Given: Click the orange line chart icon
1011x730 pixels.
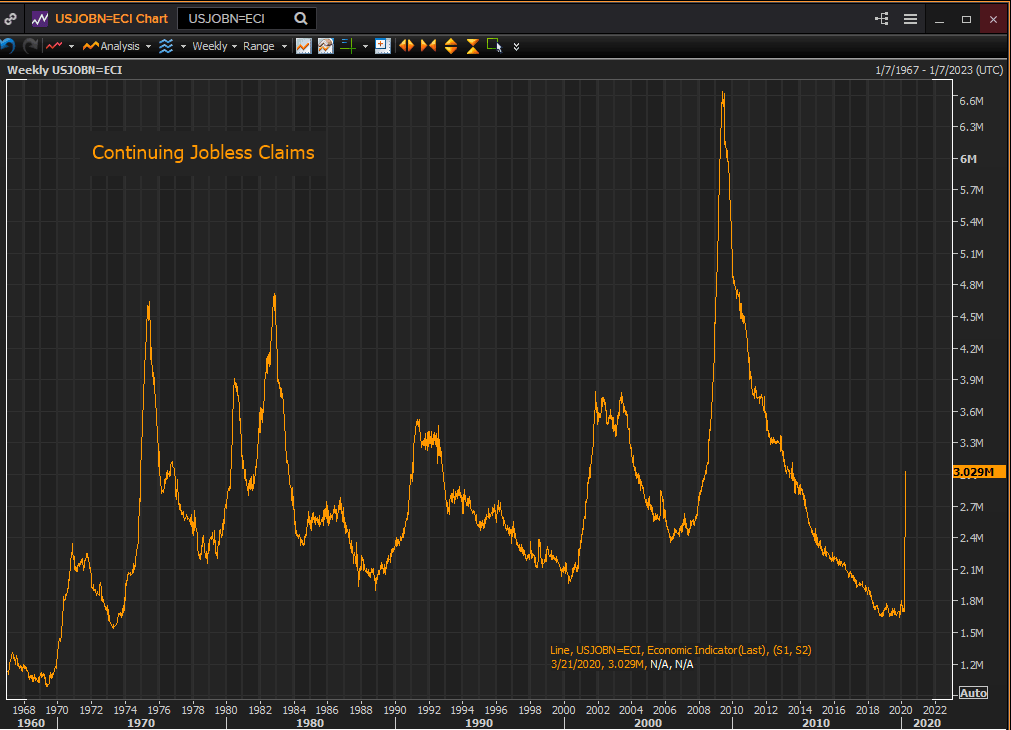Looking at the screenshot, I should point(303,46).
